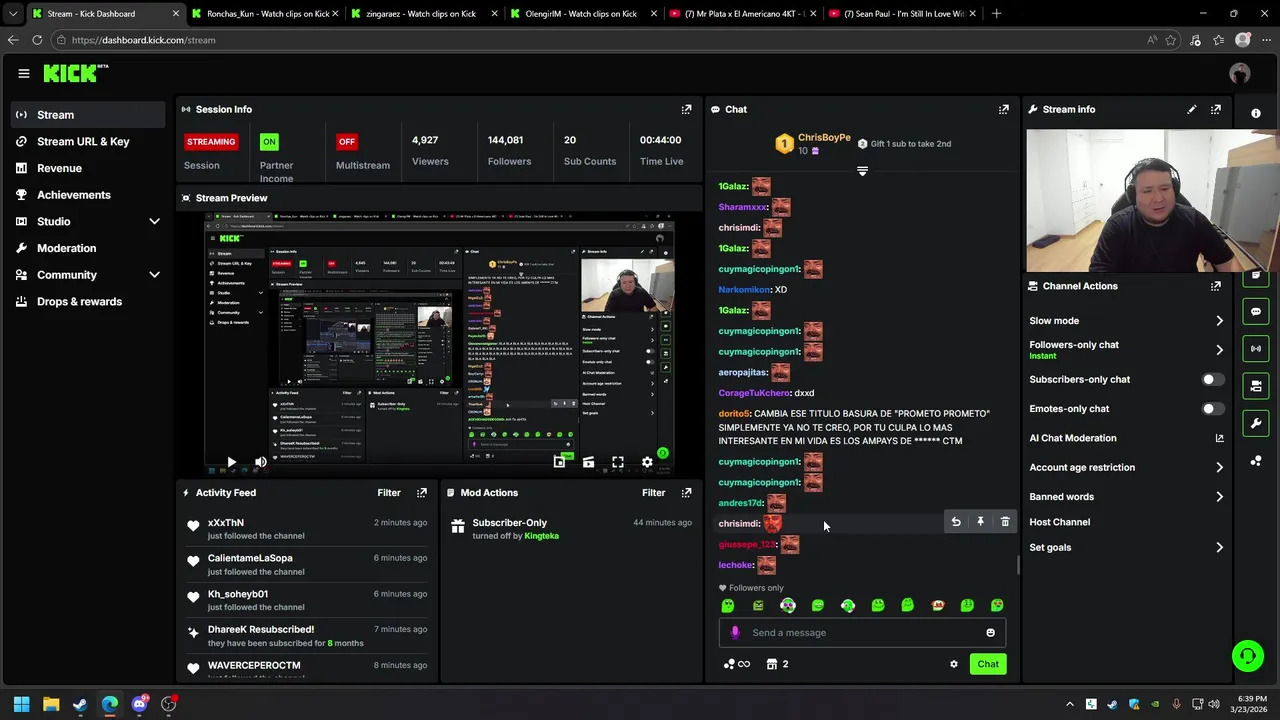Screen dimensions: 1280x720
Task: Select broadcast signal widget in right rail
Action: [1256, 348]
